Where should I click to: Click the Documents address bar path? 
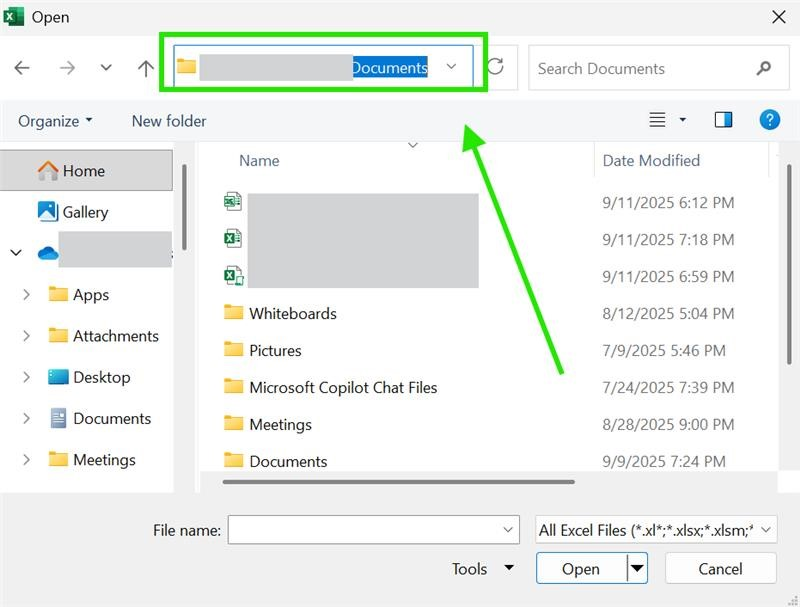coord(390,67)
